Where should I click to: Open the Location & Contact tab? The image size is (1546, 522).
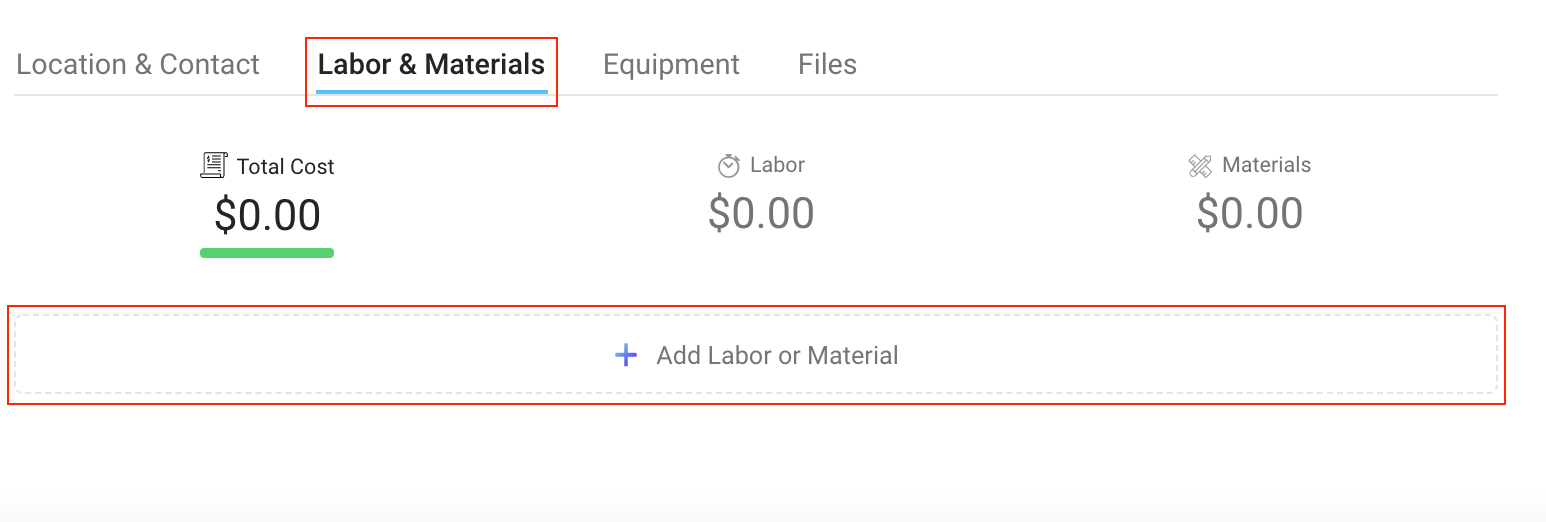[x=138, y=65]
